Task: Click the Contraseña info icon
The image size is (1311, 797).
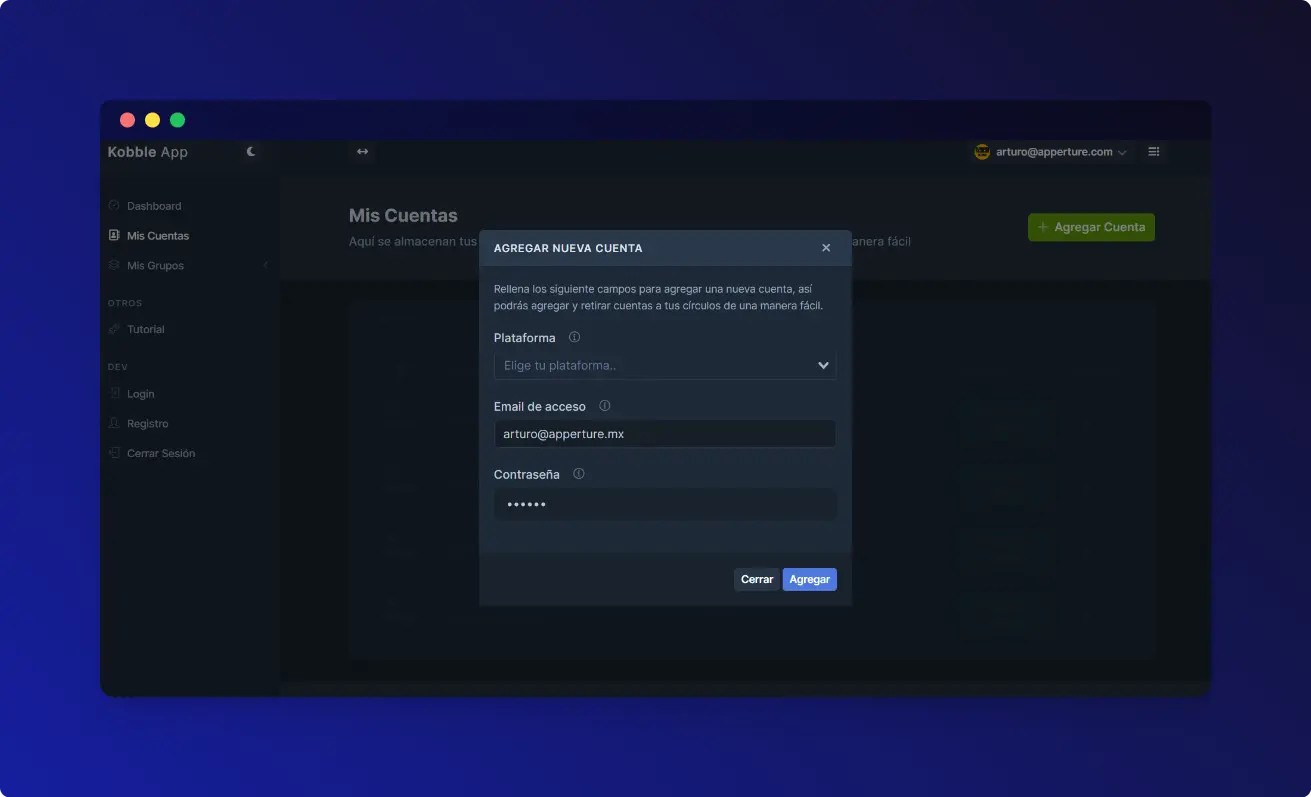Action: [578, 474]
